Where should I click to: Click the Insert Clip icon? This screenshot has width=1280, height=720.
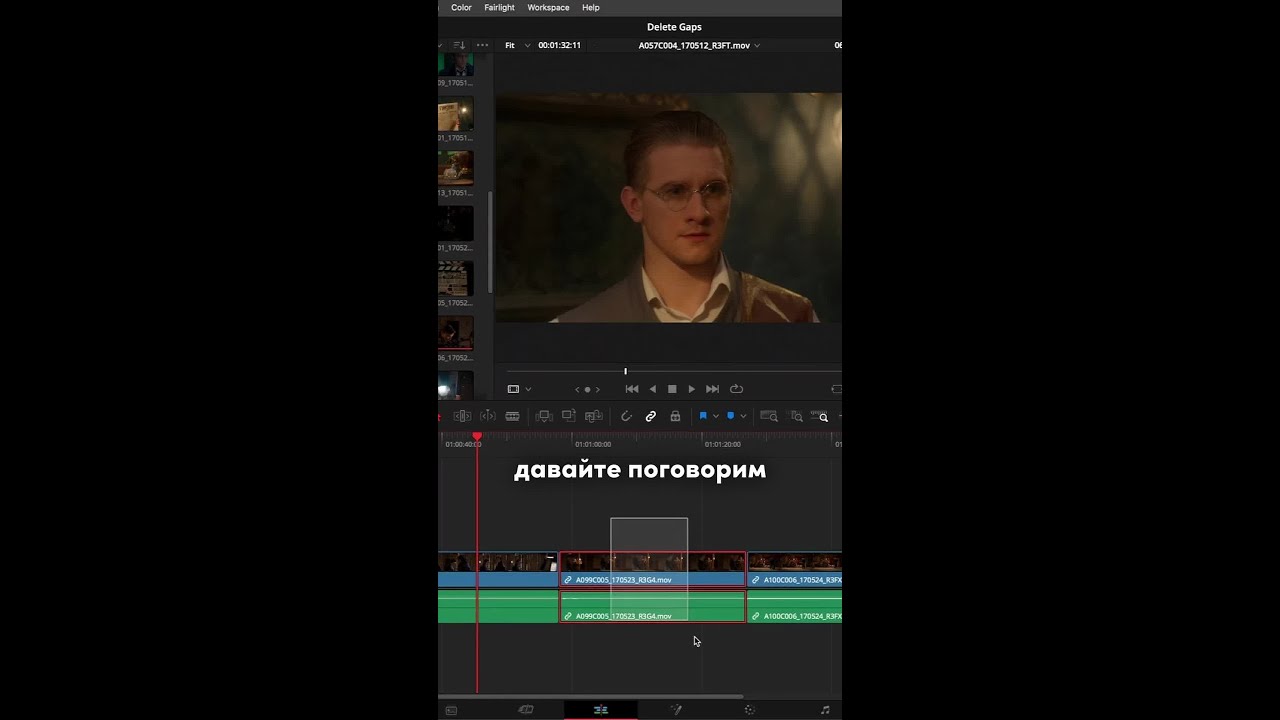pyautogui.click(x=544, y=416)
